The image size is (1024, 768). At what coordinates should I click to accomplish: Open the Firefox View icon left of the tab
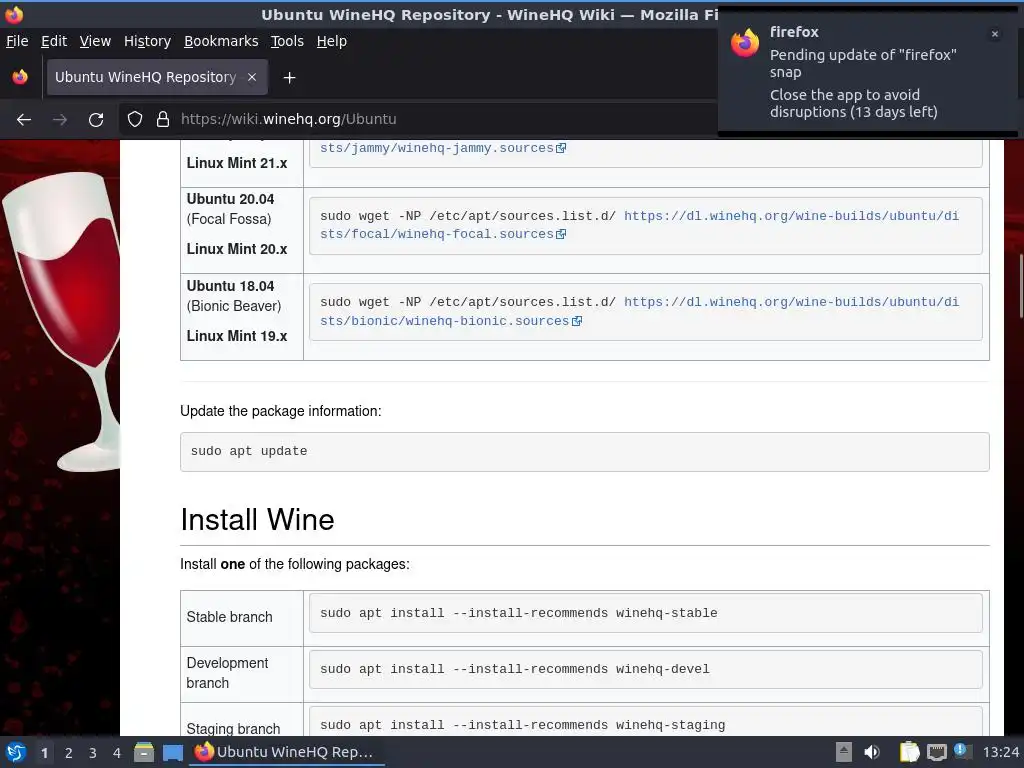pos(20,77)
